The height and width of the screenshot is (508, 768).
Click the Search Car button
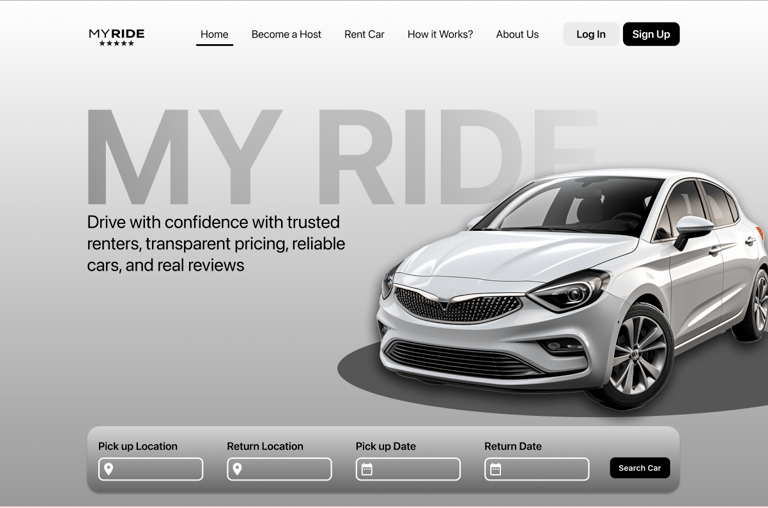pos(640,468)
